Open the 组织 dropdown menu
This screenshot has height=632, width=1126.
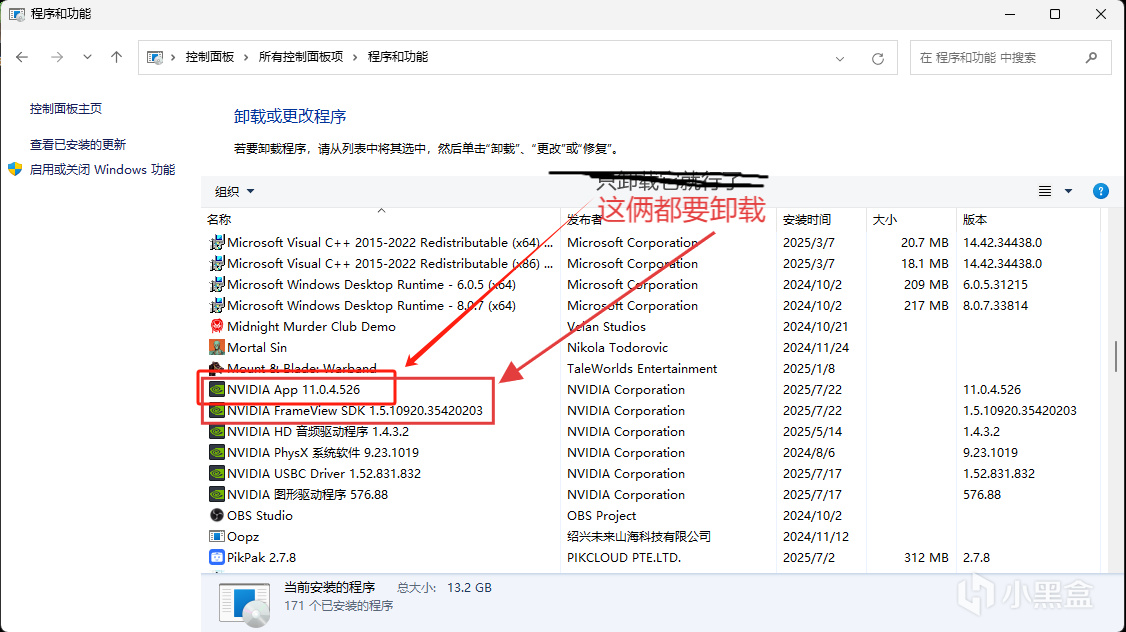pyautogui.click(x=234, y=192)
